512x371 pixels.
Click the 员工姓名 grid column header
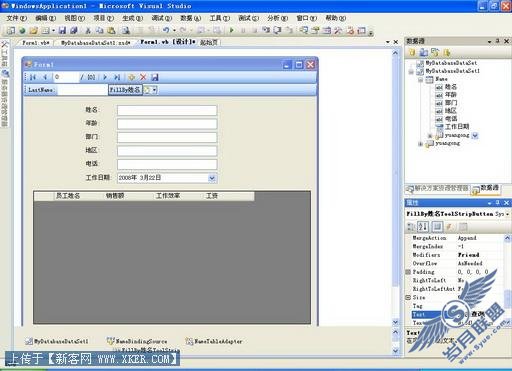[79, 196]
